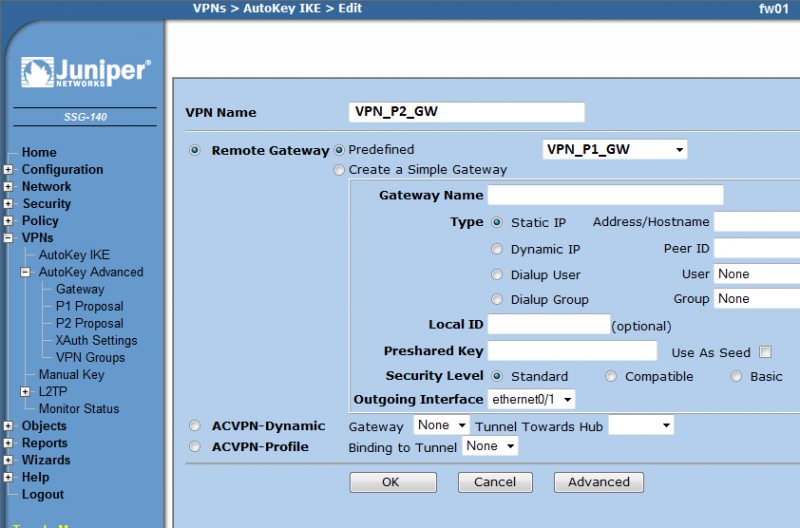The height and width of the screenshot is (528, 800).
Task: Open the Objects menu label
Action: pos(44,425)
